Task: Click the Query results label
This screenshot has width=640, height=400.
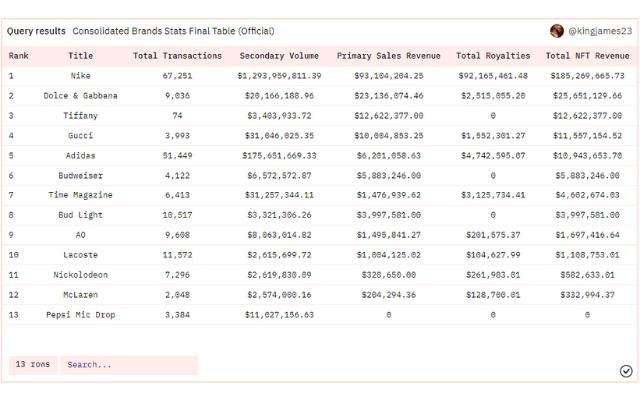Action: click(x=36, y=31)
